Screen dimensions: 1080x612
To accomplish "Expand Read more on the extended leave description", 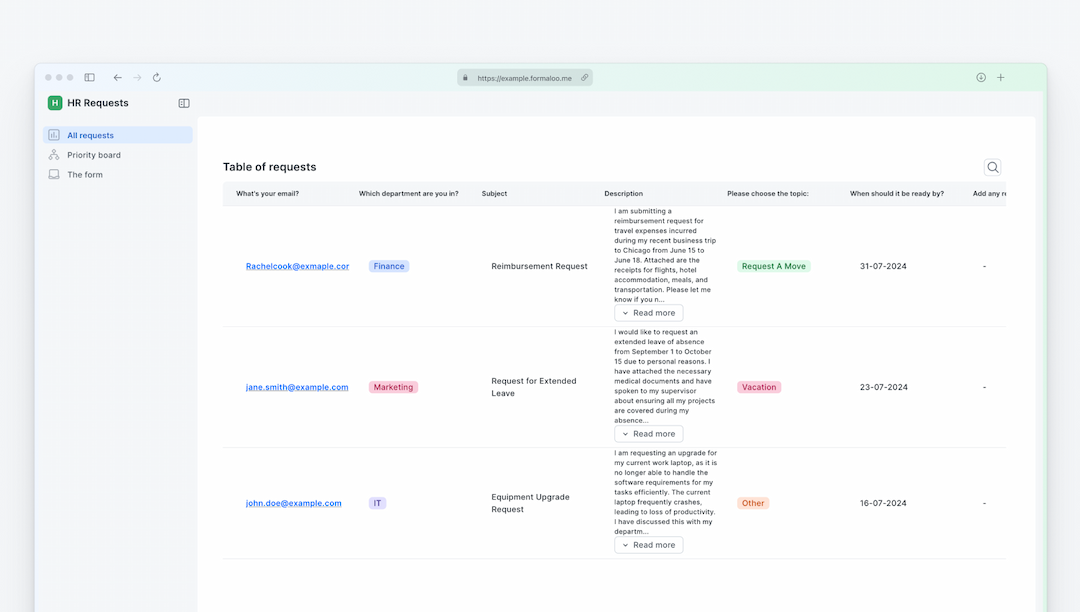I will (648, 433).
